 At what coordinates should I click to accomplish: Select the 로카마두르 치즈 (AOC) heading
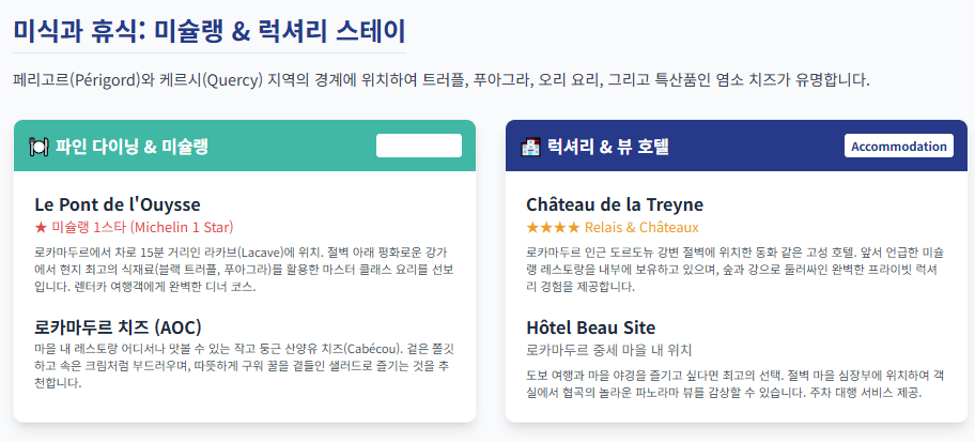tap(118, 327)
